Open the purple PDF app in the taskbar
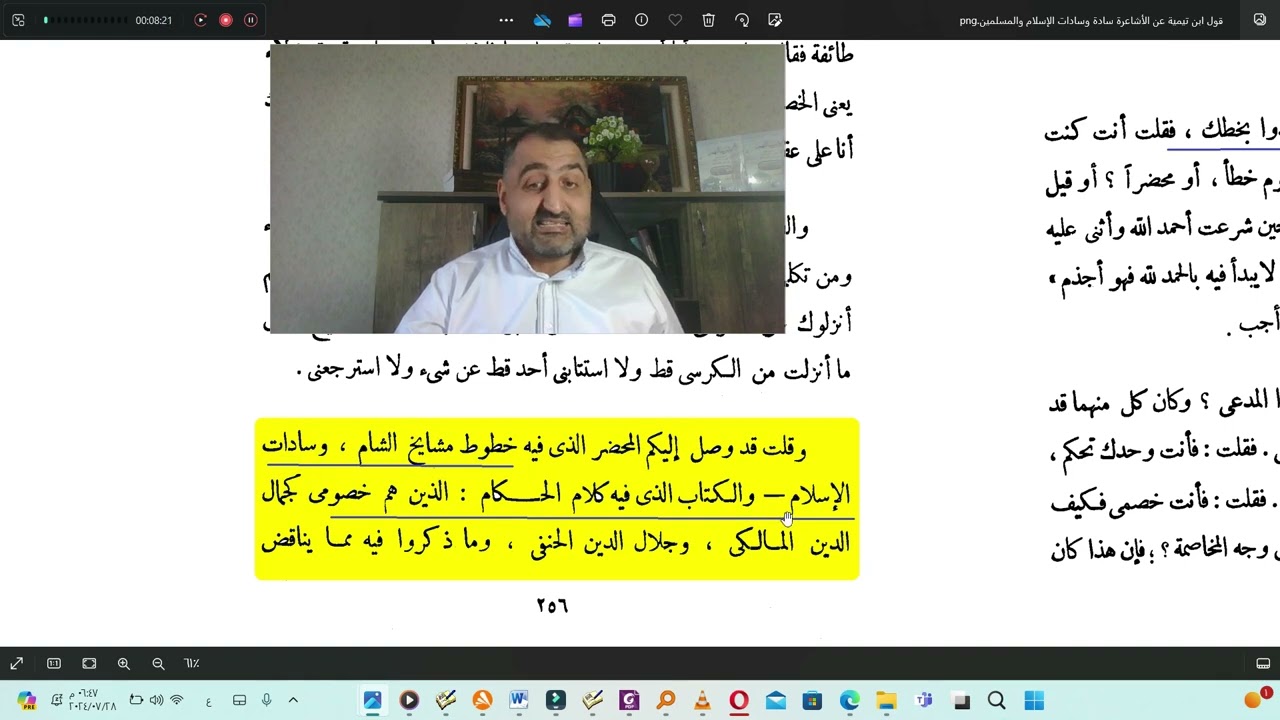Image resolution: width=1280 pixels, height=720 pixels. [x=629, y=701]
